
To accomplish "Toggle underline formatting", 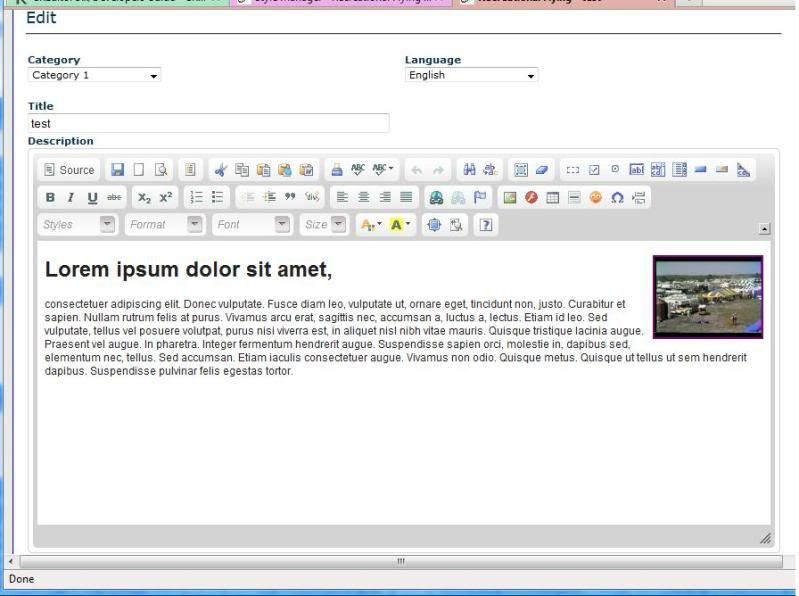I will (92, 197).
